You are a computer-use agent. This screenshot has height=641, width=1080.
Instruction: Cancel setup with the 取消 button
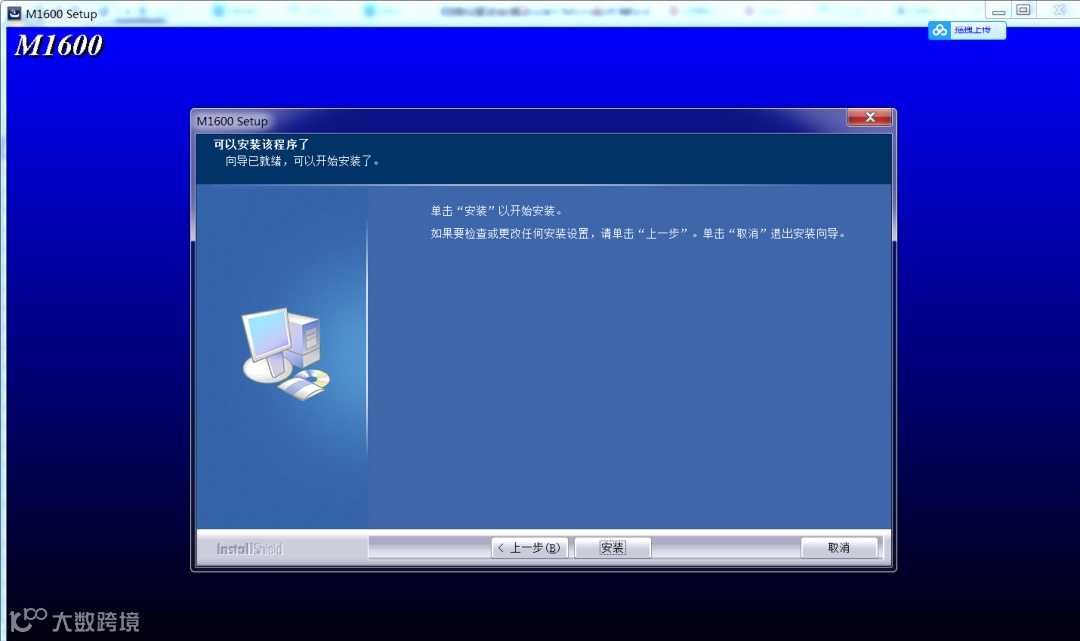[839, 548]
